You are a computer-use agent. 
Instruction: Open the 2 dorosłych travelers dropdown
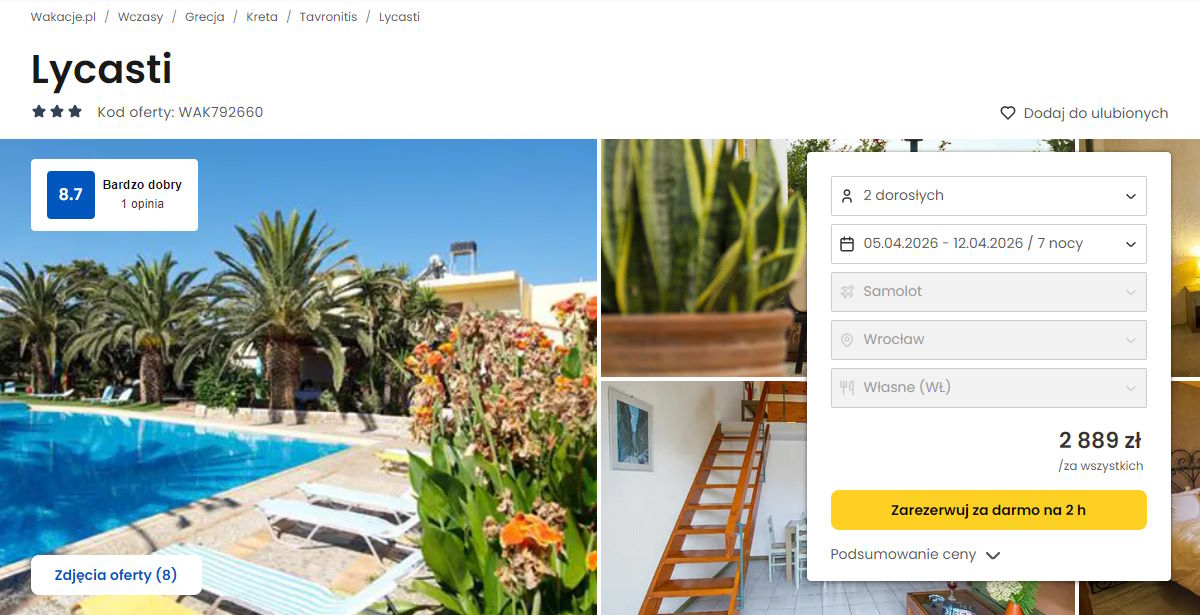pyautogui.click(x=989, y=196)
